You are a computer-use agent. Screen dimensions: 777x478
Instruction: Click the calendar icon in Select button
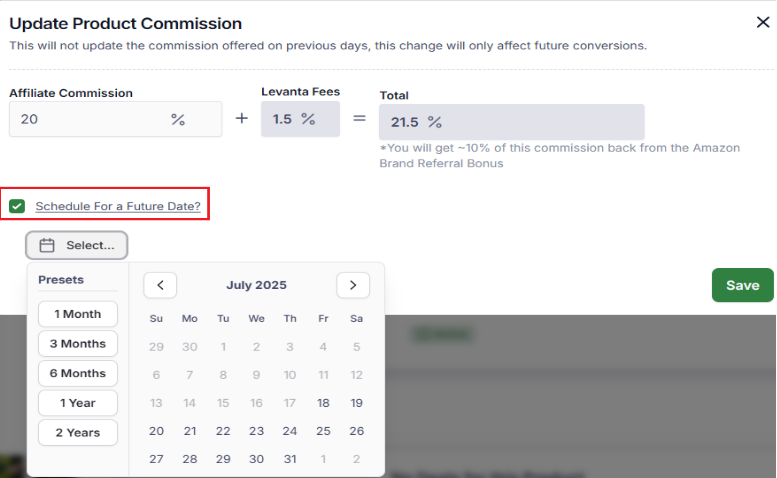[x=47, y=245]
